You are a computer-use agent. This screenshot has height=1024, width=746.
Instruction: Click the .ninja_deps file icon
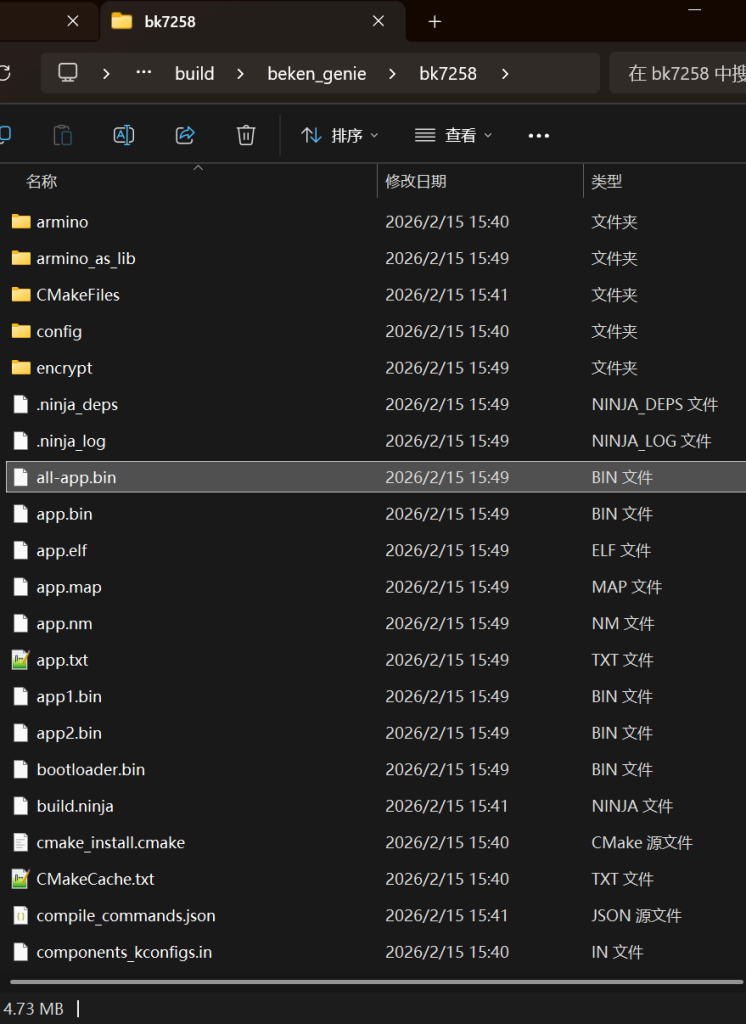[21, 404]
